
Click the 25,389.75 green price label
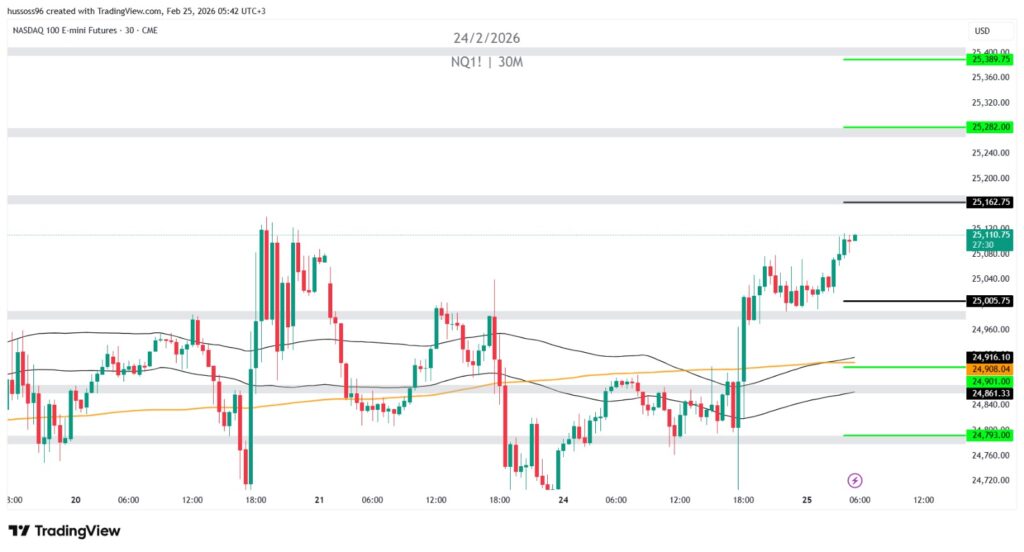990,60
